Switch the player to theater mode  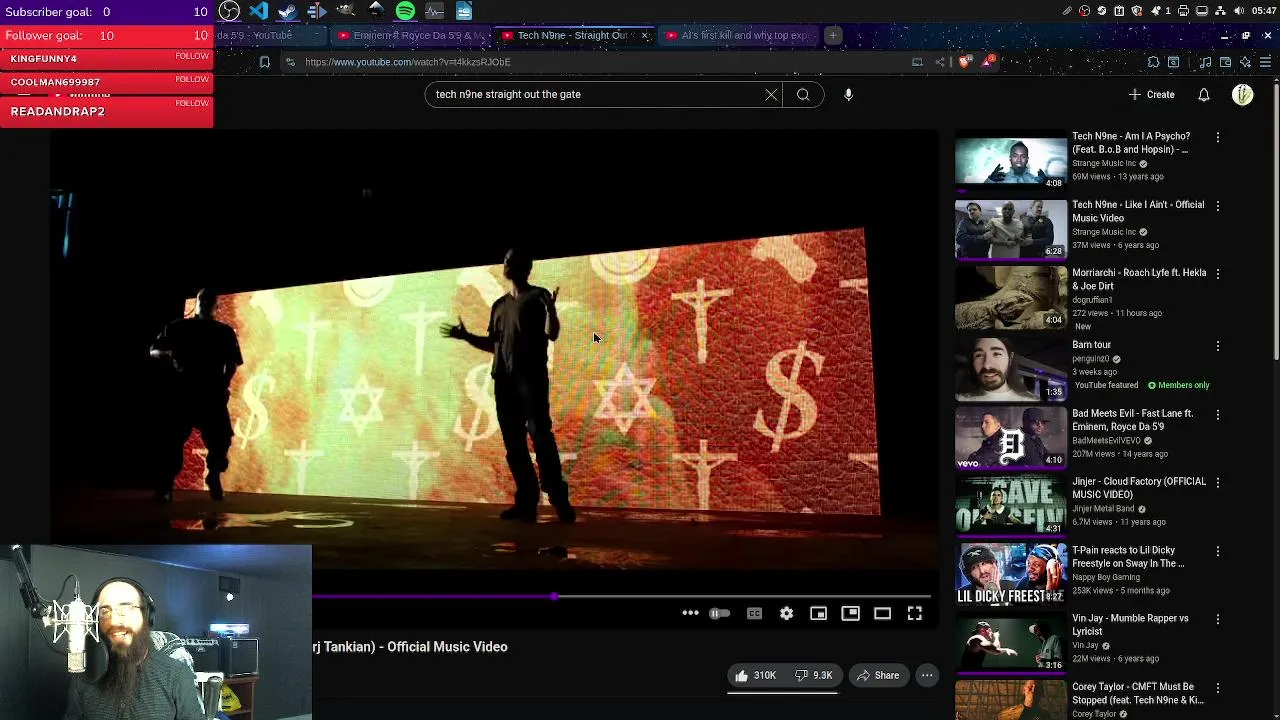(882, 613)
